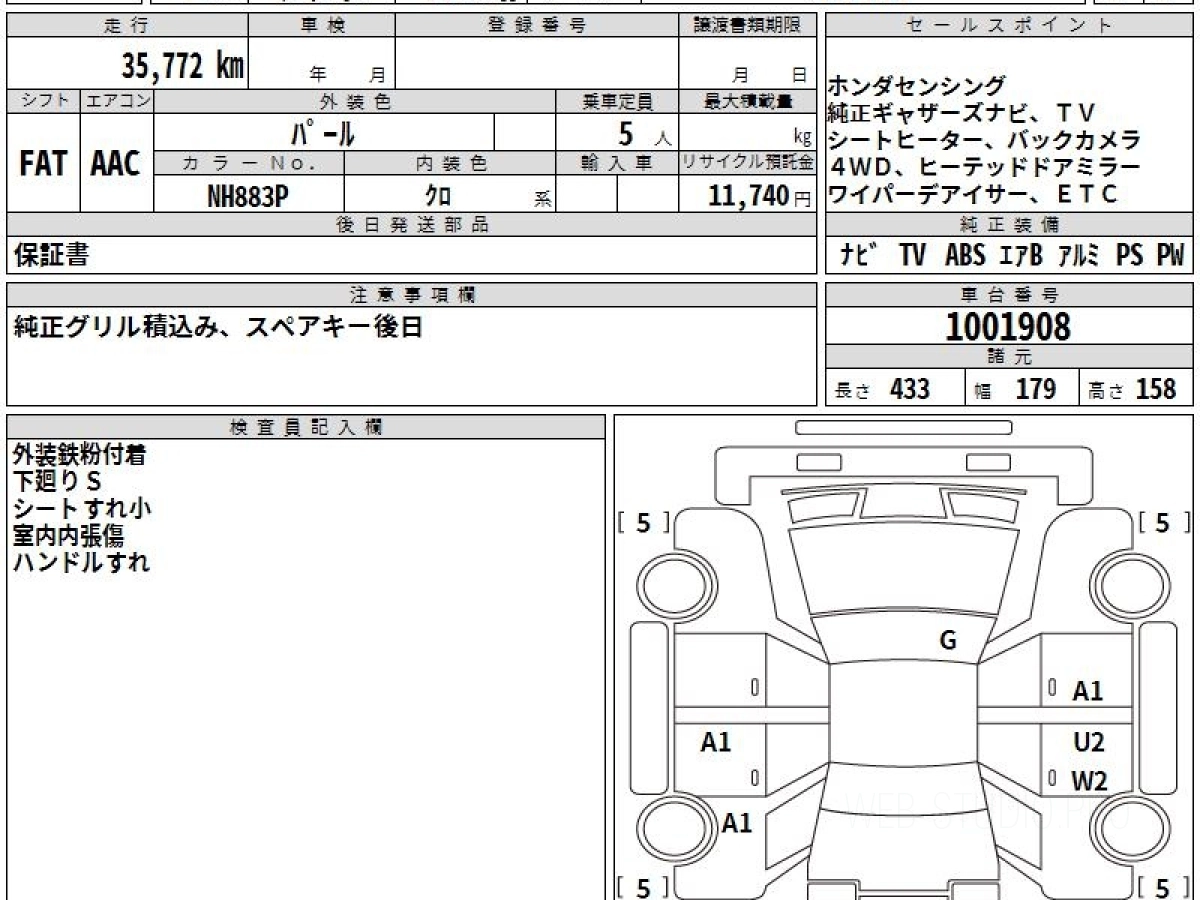This screenshot has height=900, width=1200.
Task: Click the シートヒーター、バックカメラ line
Action: point(984,141)
